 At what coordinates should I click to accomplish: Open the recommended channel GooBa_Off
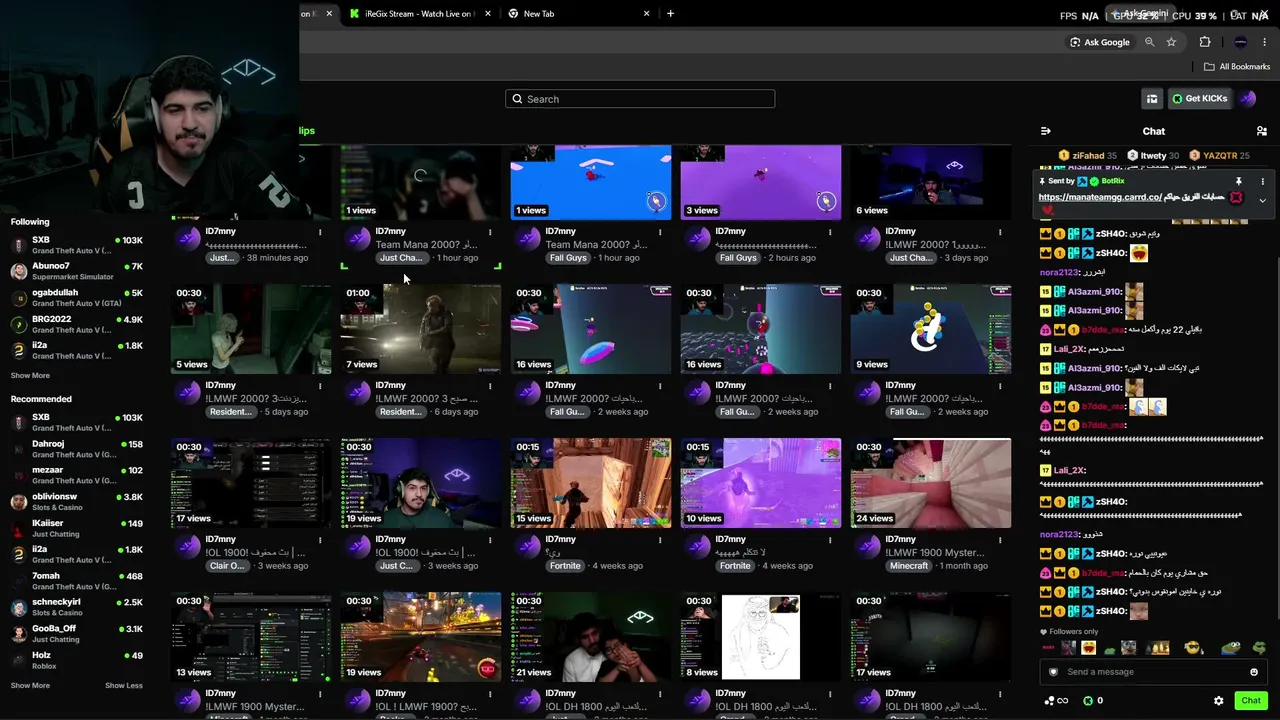[x=77, y=633]
